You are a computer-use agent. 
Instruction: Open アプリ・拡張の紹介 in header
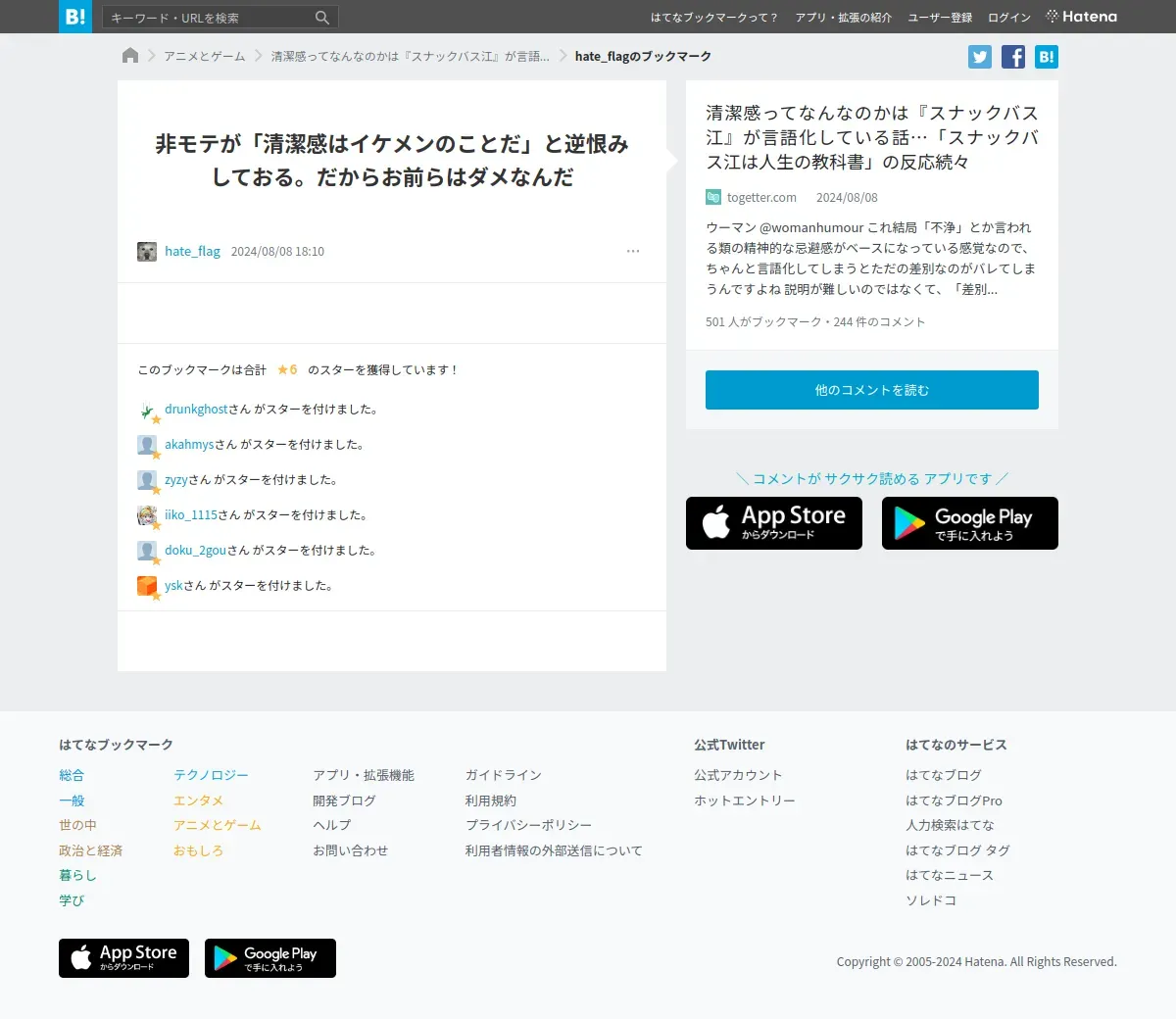[844, 18]
